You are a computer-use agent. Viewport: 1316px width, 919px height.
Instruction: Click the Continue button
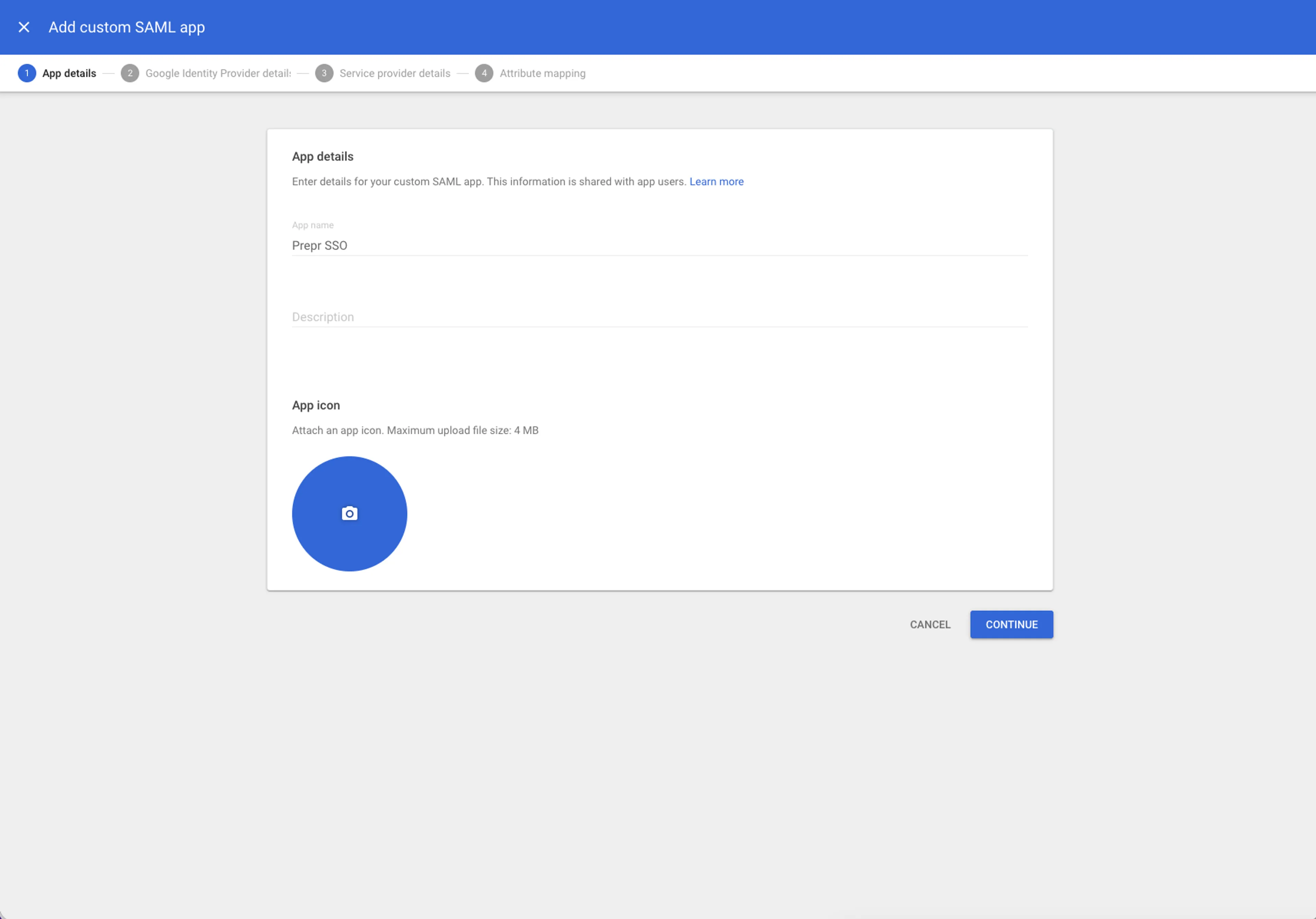[1011, 624]
